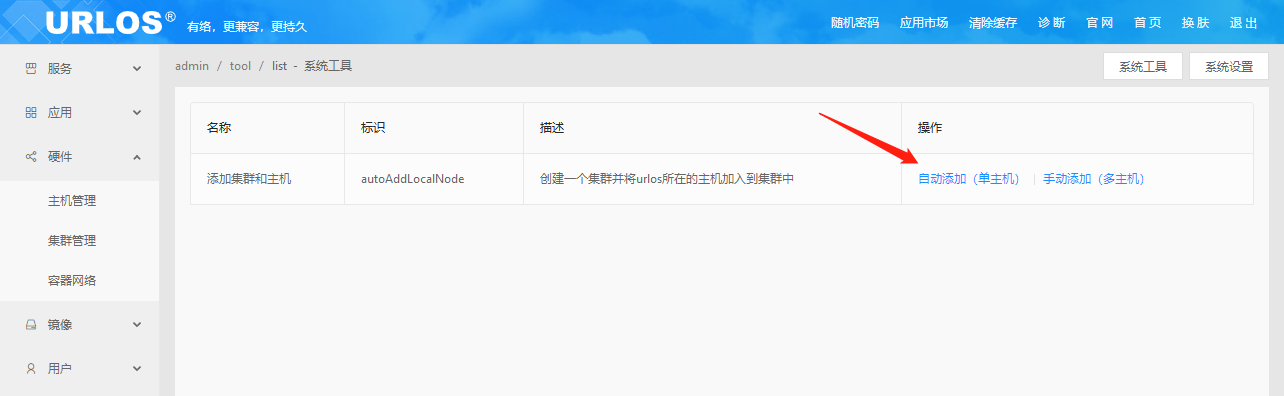Click the list breadcrumb segment
The width and height of the screenshot is (1284, 396).
click(x=279, y=66)
